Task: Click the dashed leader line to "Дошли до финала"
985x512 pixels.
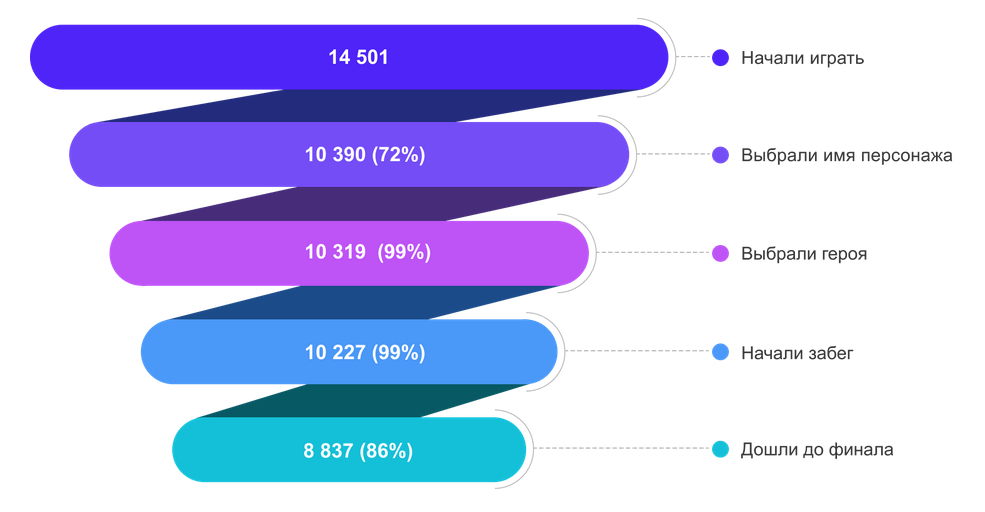Action: 620,450
